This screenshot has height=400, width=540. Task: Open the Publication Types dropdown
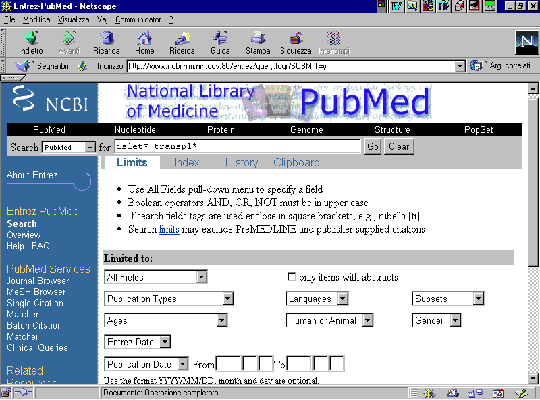(x=169, y=298)
